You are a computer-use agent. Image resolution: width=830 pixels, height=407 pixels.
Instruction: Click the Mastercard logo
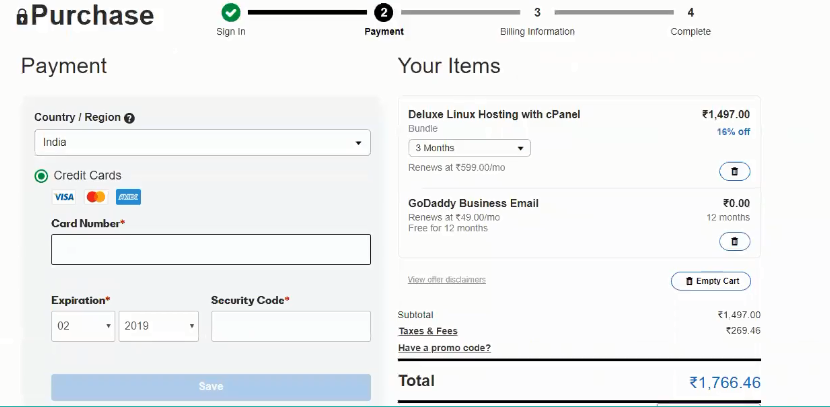point(96,197)
